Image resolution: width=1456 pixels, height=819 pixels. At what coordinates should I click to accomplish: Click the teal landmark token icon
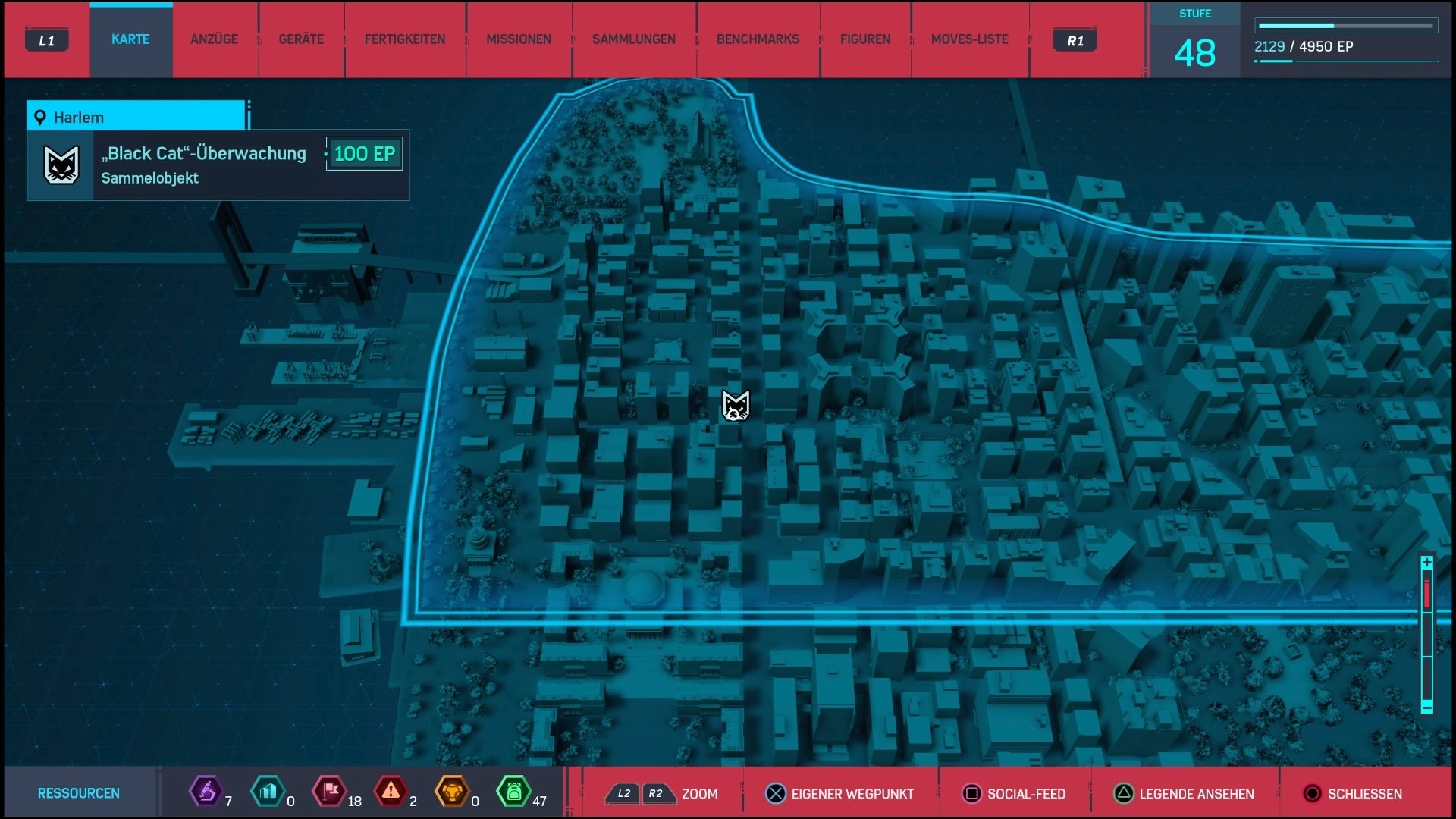pyautogui.click(x=268, y=792)
